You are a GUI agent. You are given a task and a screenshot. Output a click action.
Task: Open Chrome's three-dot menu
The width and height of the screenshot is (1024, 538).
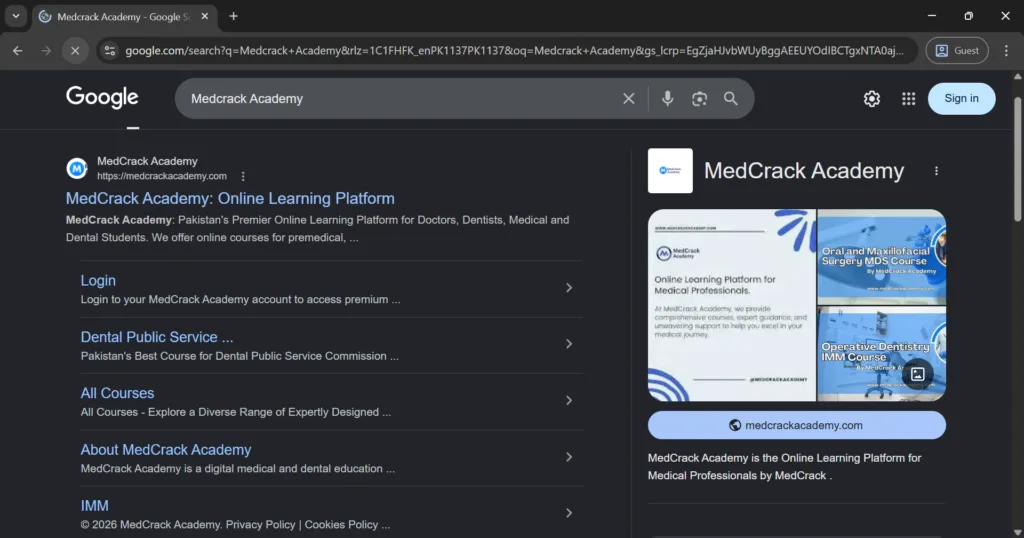(1006, 50)
